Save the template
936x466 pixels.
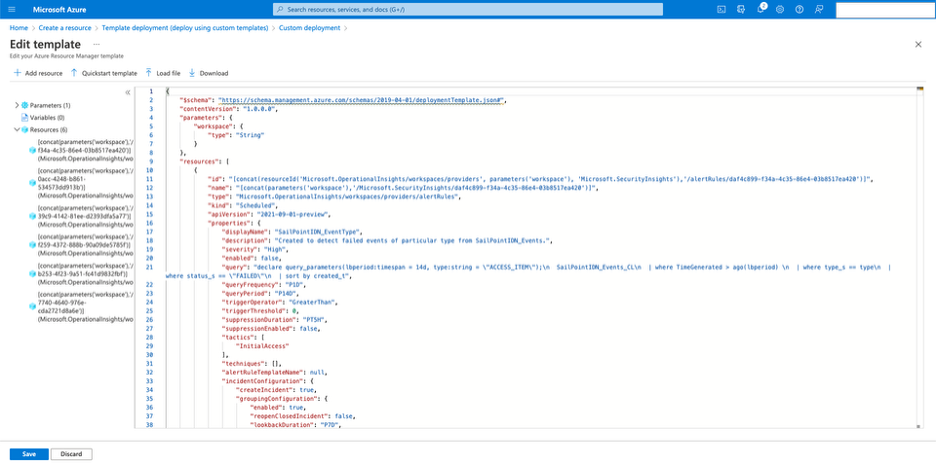[x=29, y=454]
